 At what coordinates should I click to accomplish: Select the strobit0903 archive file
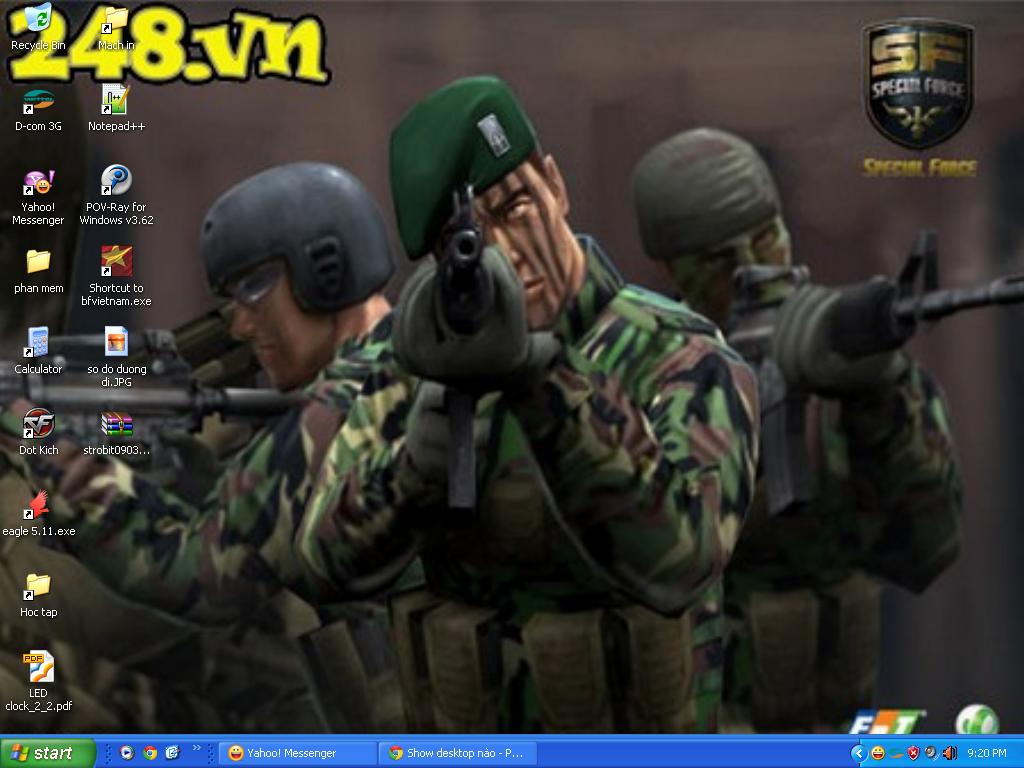(116, 434)
